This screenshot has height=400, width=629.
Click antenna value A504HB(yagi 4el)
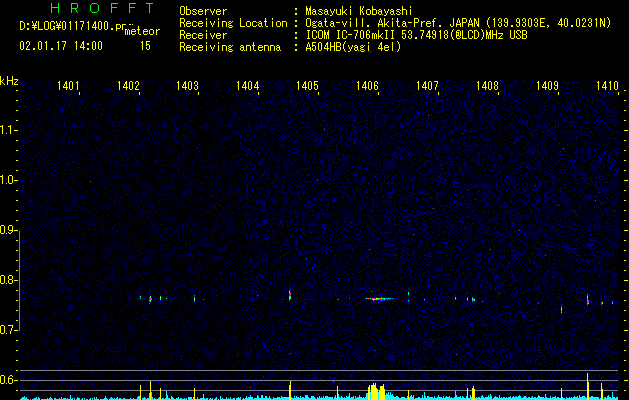(x=353, y=47)
